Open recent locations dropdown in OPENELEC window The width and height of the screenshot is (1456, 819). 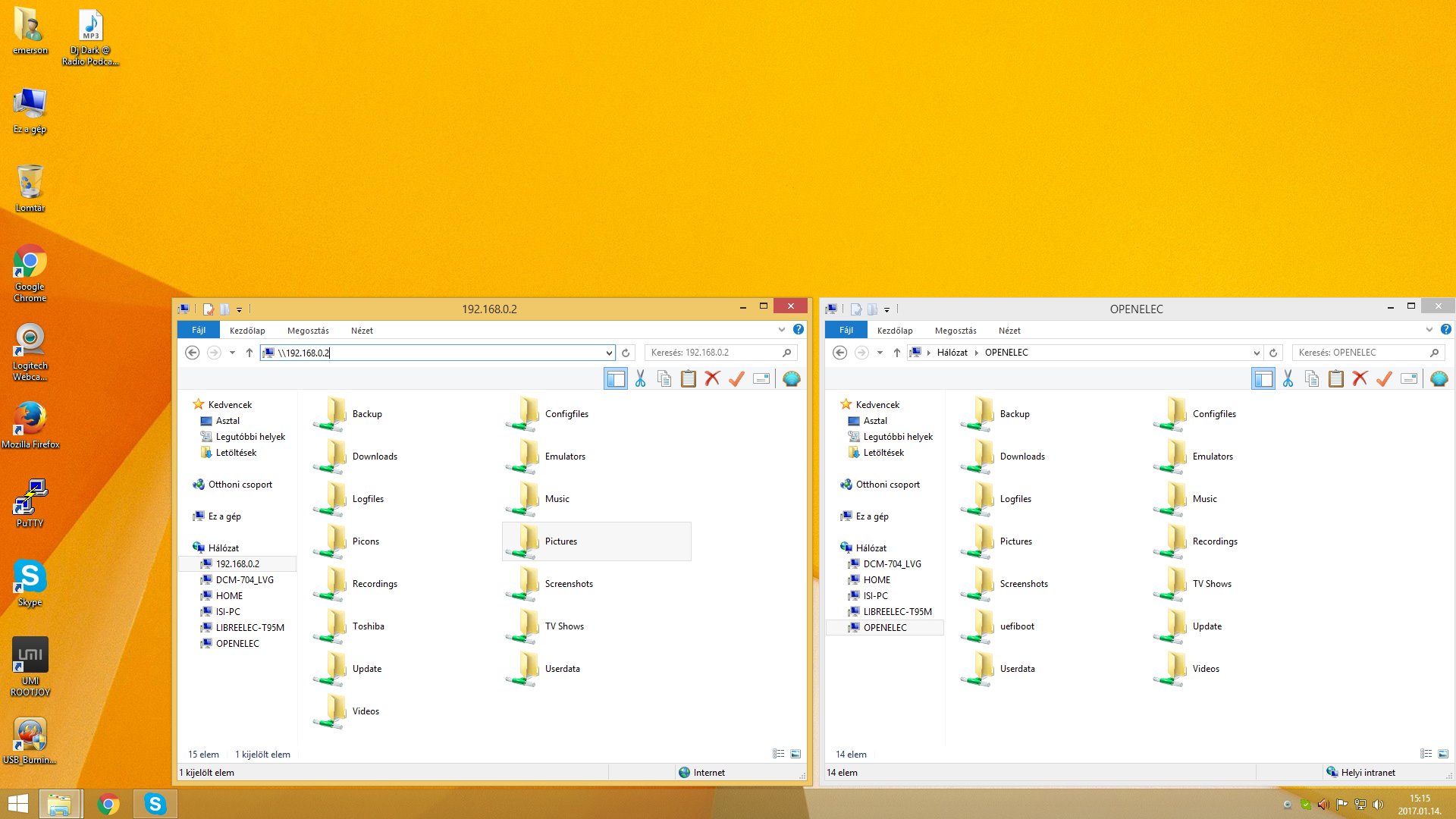pyautogui.click(x=880, y=353)
